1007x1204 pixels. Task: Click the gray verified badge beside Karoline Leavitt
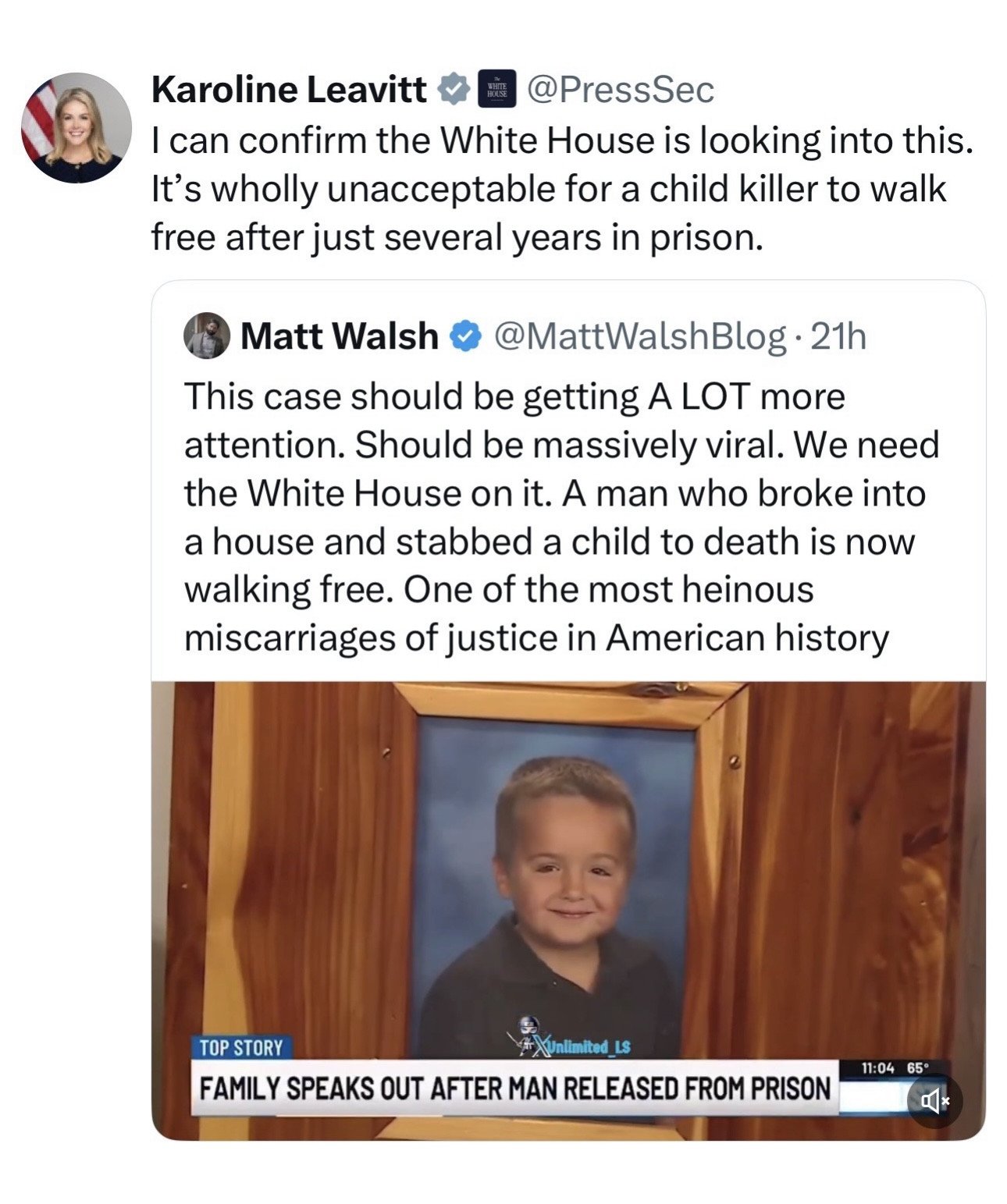(452, 90)
